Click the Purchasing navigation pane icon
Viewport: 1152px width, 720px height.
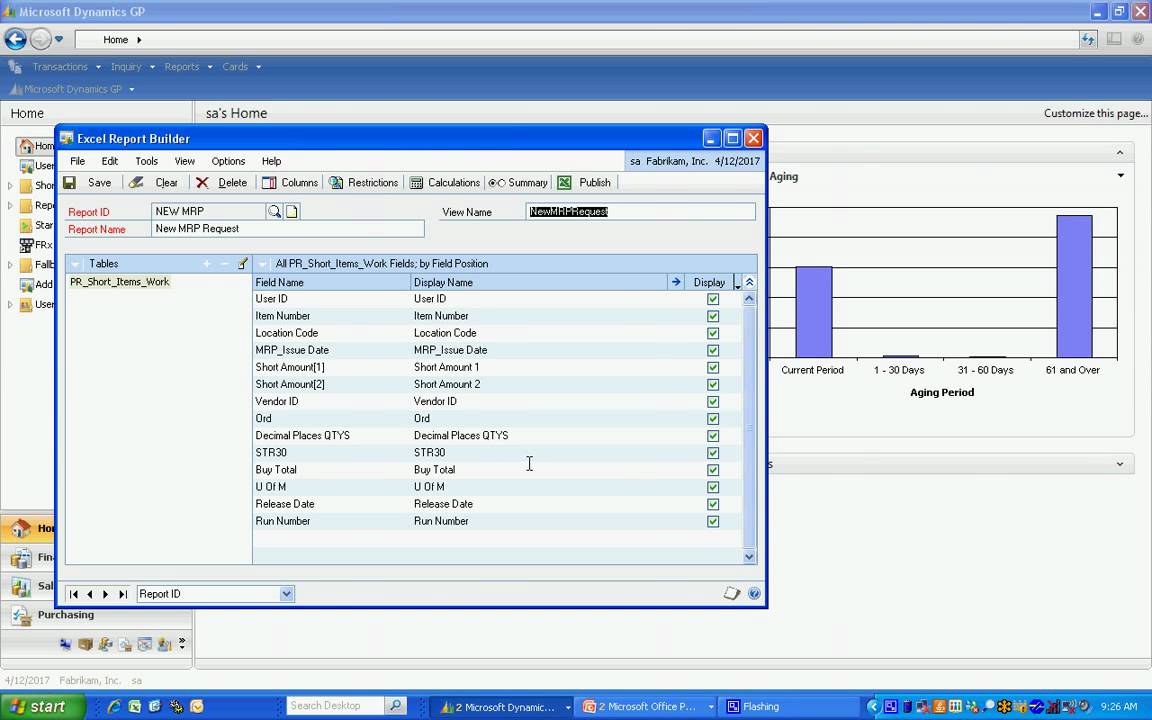pyautogui.click(x=21, y=616)
